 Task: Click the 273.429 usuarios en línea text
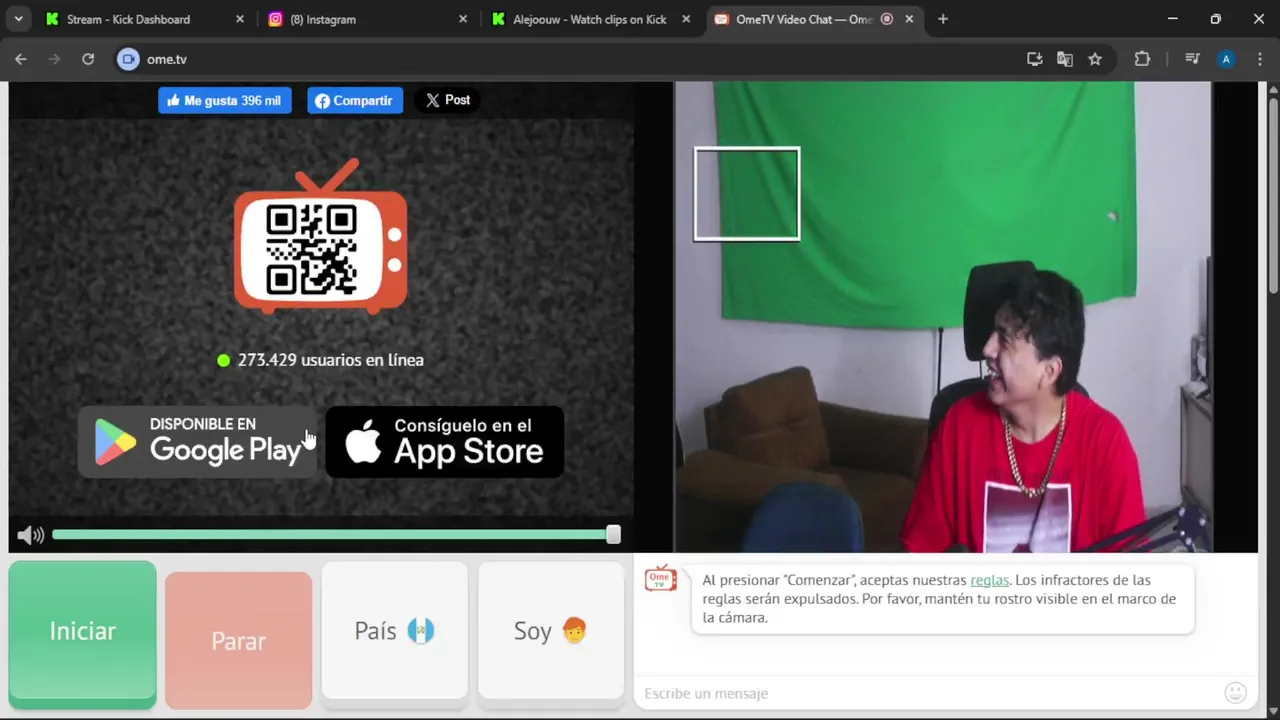pos(330,360)
